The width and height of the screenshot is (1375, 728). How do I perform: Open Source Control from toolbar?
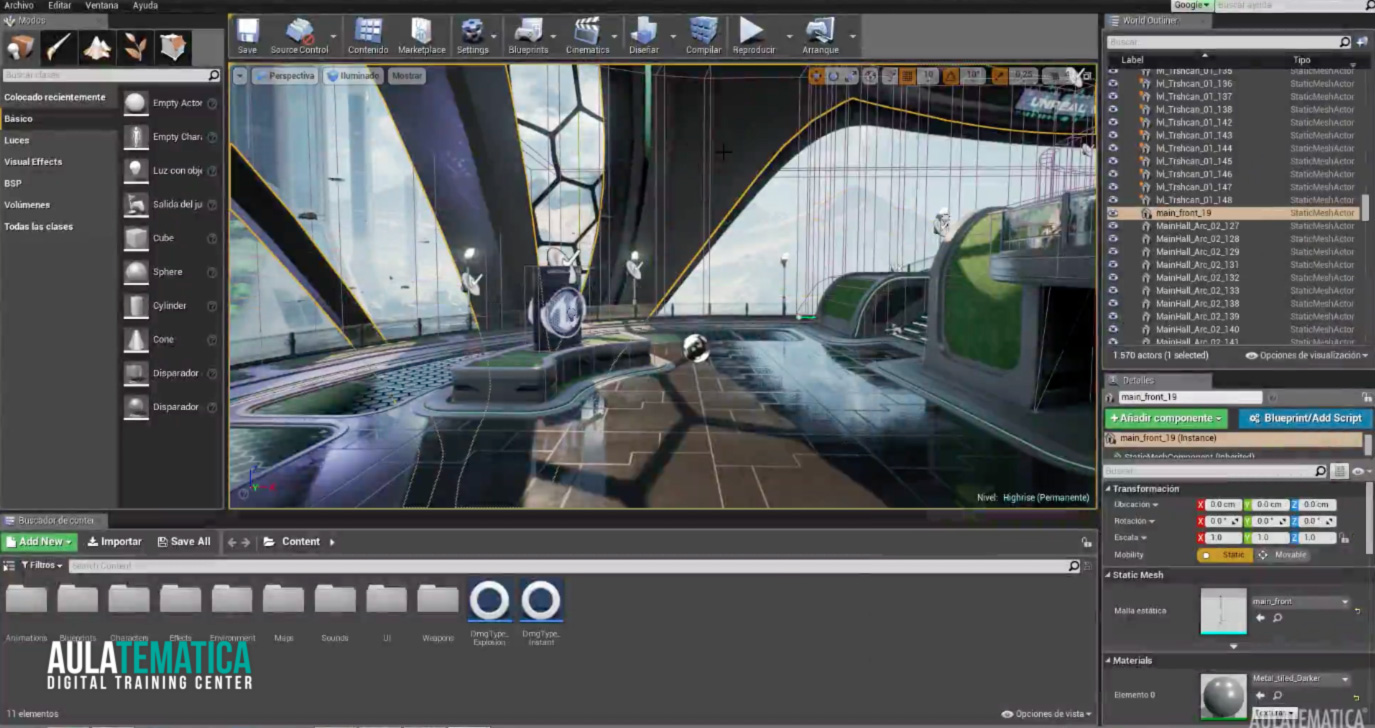coord(299,36)
